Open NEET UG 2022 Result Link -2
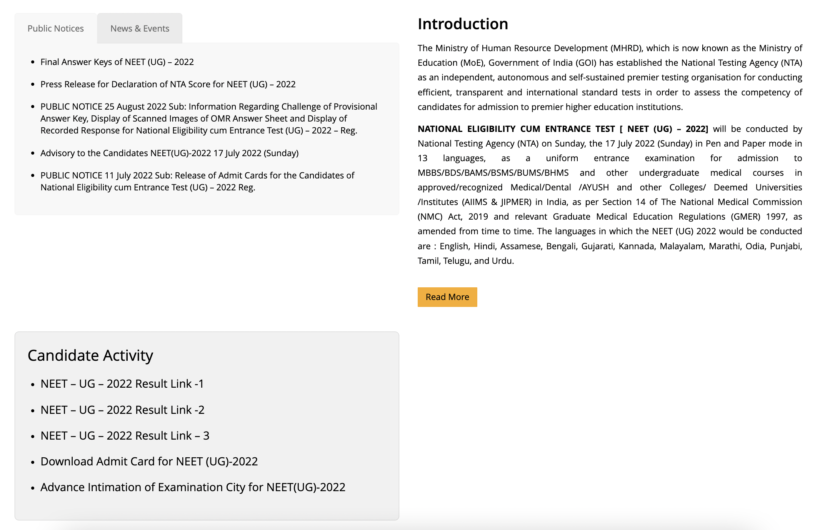820x530 pixels. tap(122, 410)
